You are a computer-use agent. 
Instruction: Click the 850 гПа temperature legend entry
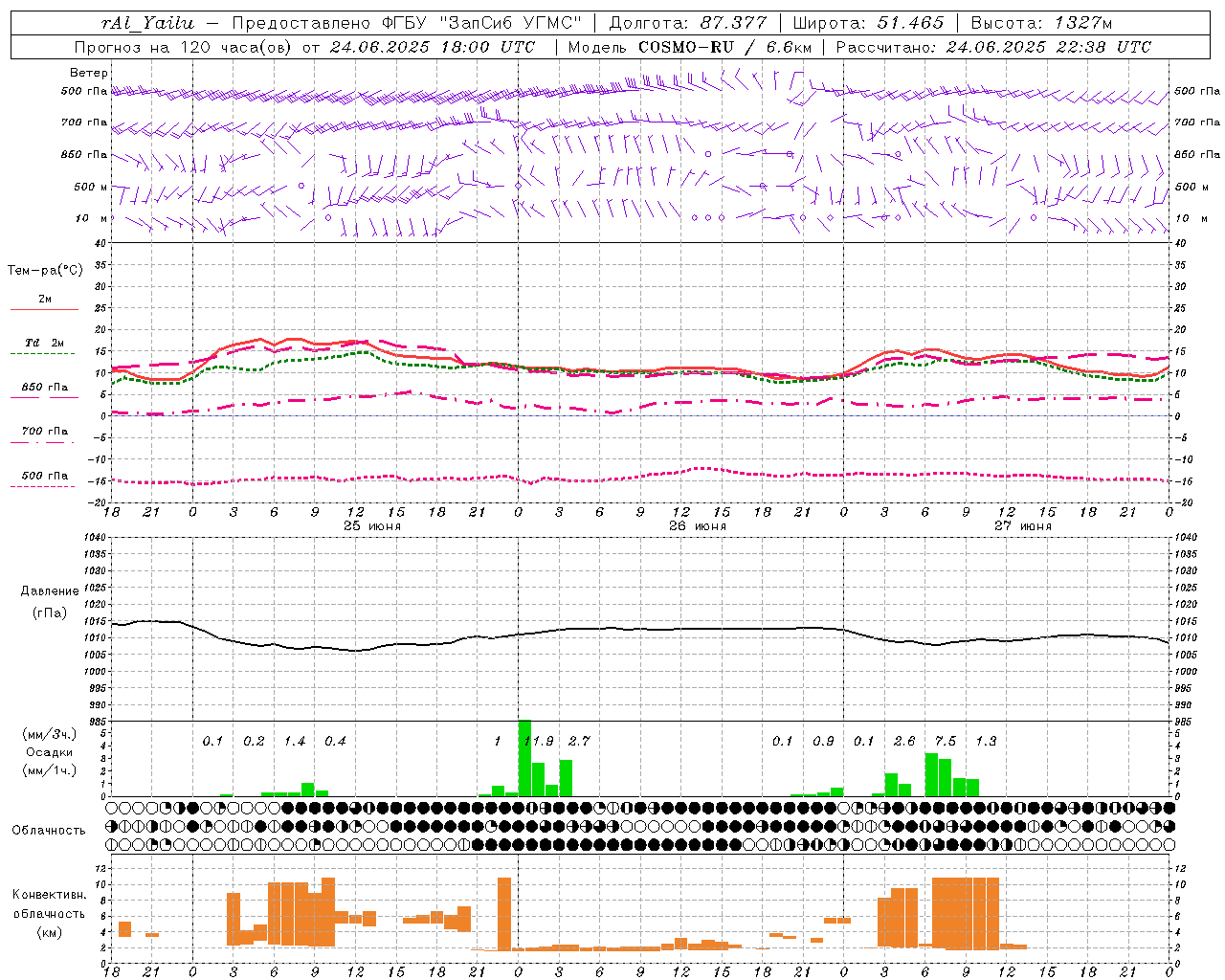45,388
